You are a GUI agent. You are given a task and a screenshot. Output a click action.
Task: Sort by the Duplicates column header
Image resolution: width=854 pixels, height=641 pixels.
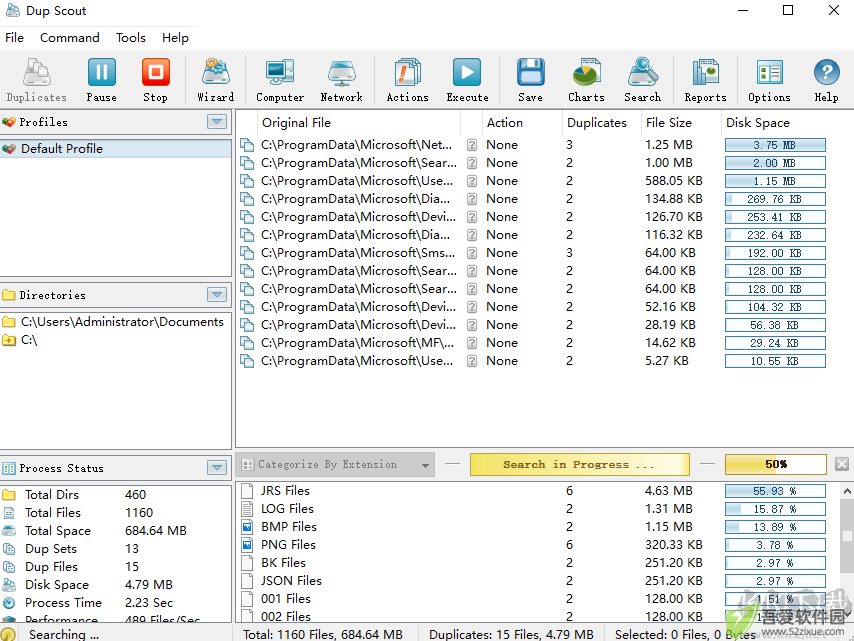click(601, 123)
